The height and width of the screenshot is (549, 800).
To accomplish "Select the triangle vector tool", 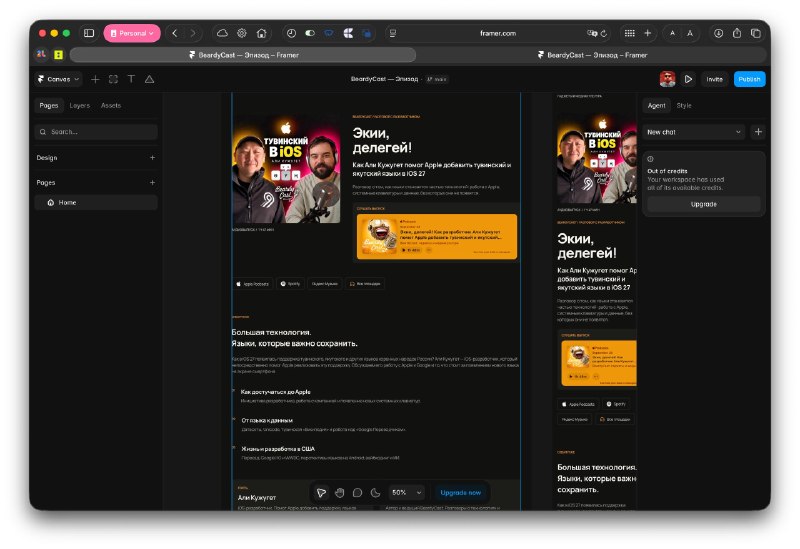I will (149, 79).
